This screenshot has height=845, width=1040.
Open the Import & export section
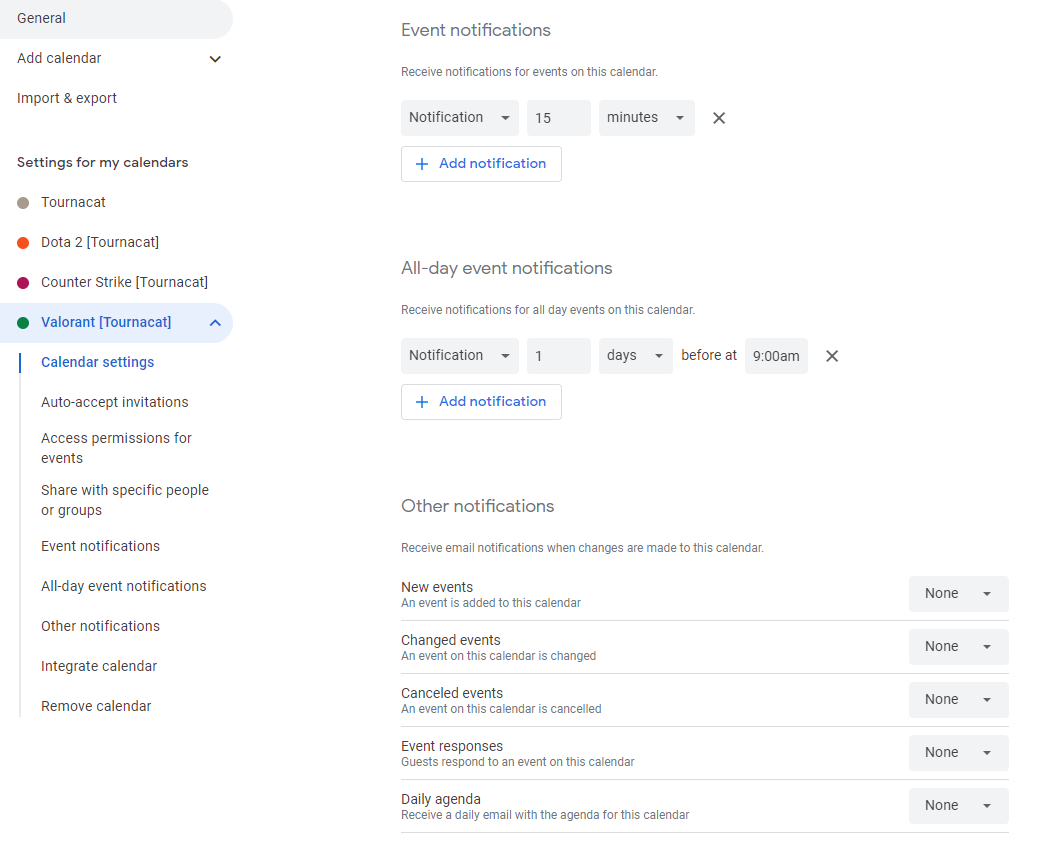pyautogui.click(x=66, y=97)
